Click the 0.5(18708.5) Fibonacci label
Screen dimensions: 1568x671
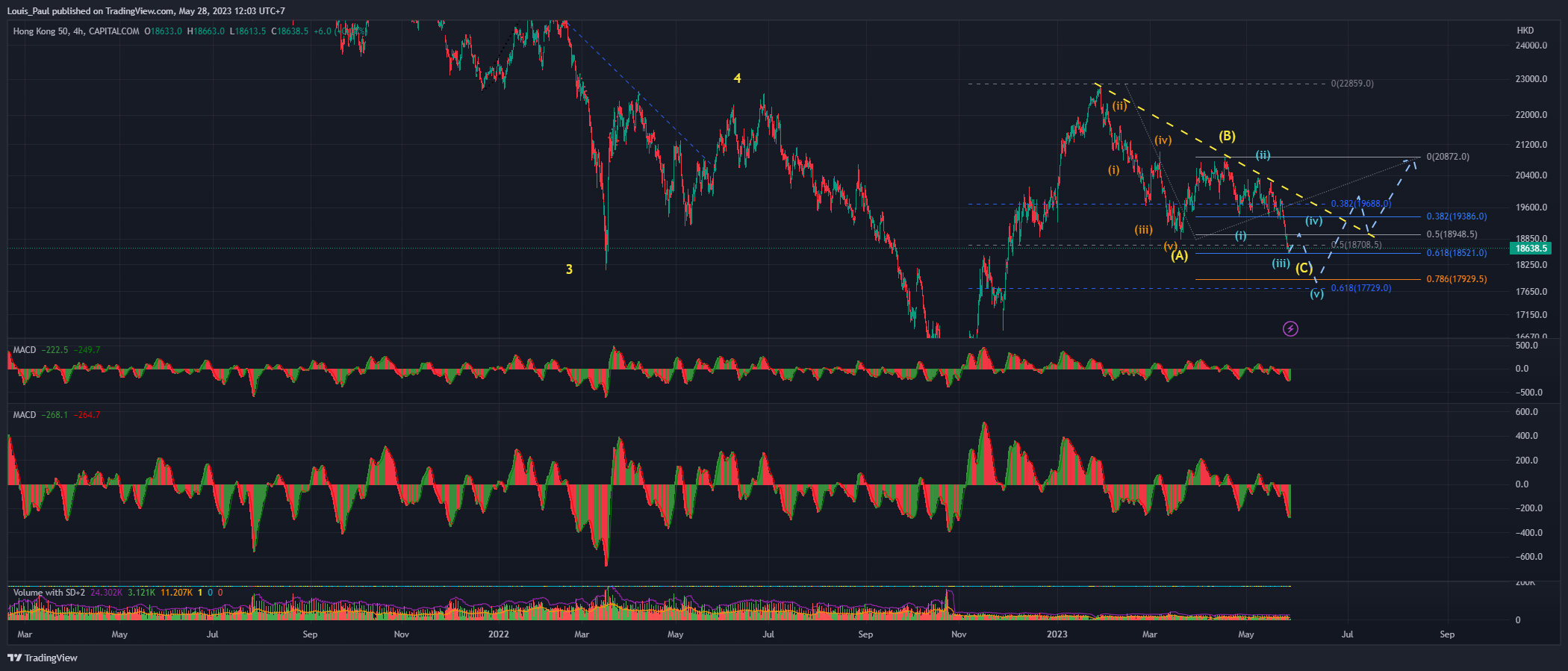tap(1357, 245)
